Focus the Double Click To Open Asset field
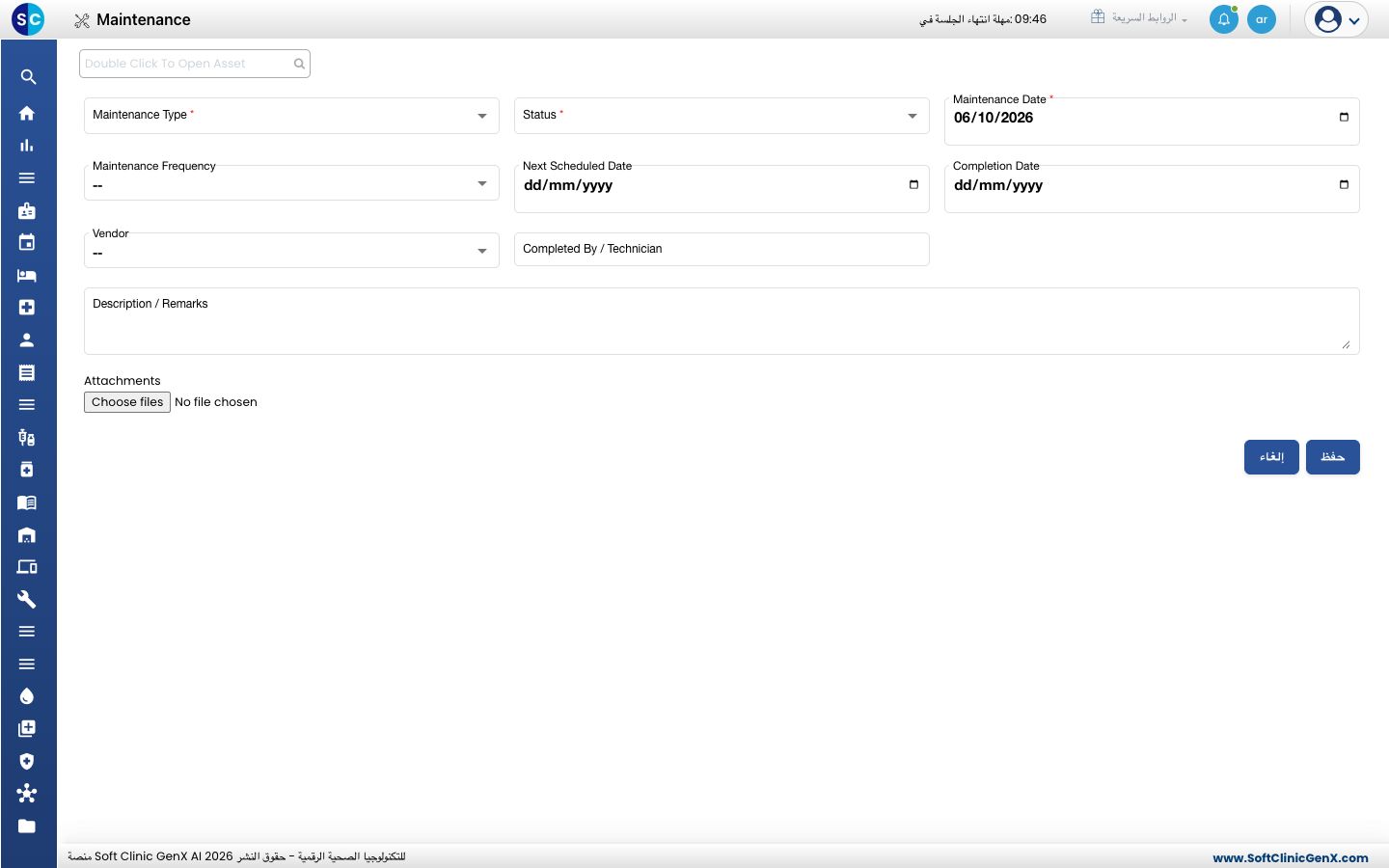The height and width of the screenshot is (868, 1389). coord(195,64)
